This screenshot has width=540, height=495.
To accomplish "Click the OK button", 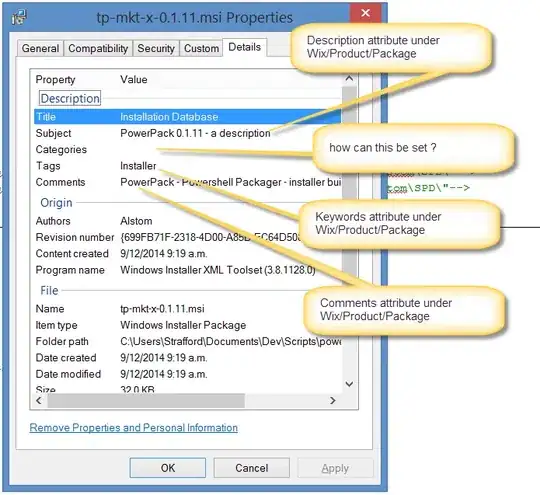I will [x=168, y=468].
